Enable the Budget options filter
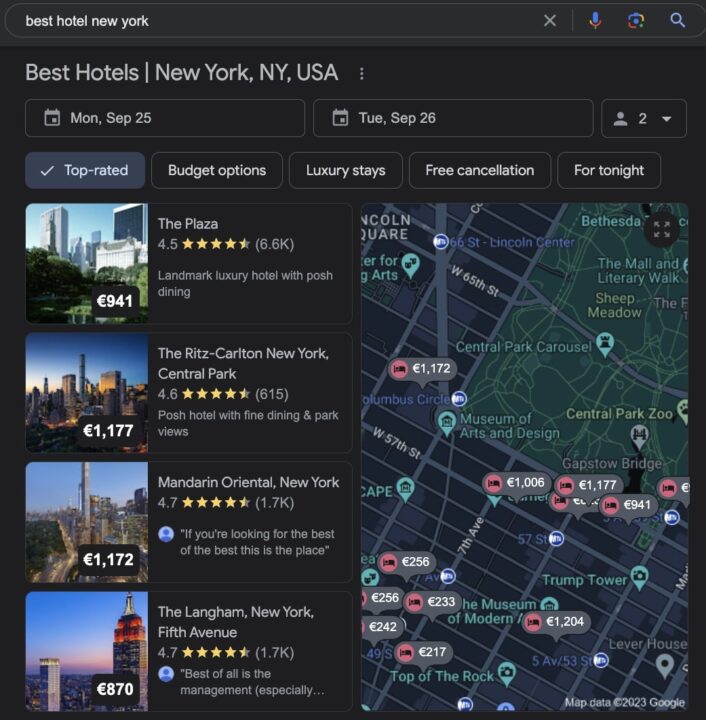This screenshot has height=720, width=706. point(217,170)
